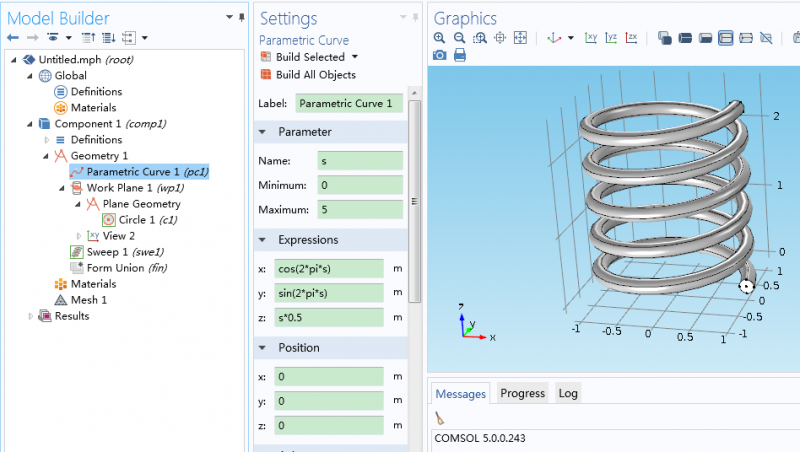
Task: Click the Settings panel vertical scrollbar
Action: tap(416, 200)
